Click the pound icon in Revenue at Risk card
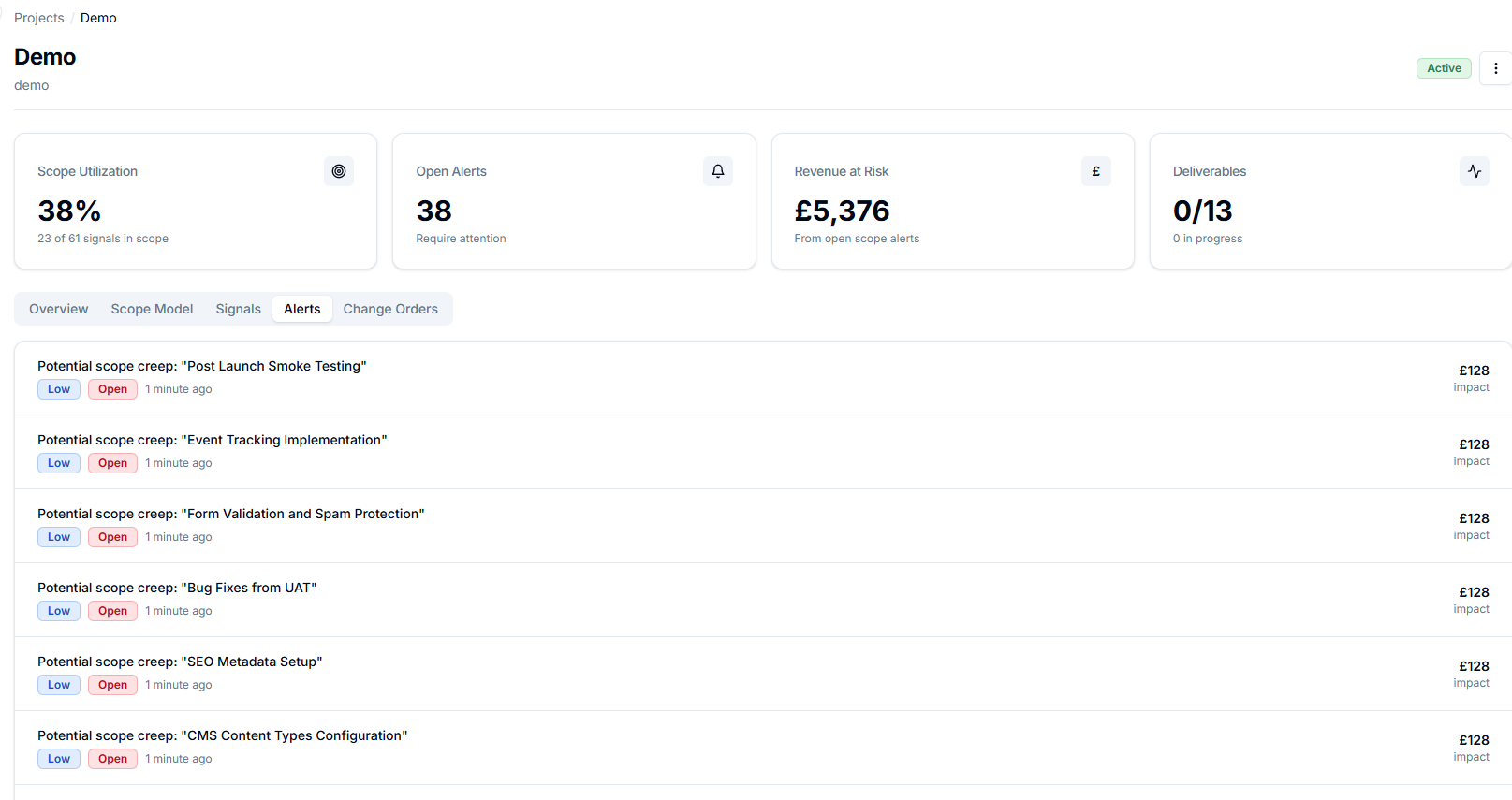This screenshot has height=800, width=1512. coord(1096,171)
